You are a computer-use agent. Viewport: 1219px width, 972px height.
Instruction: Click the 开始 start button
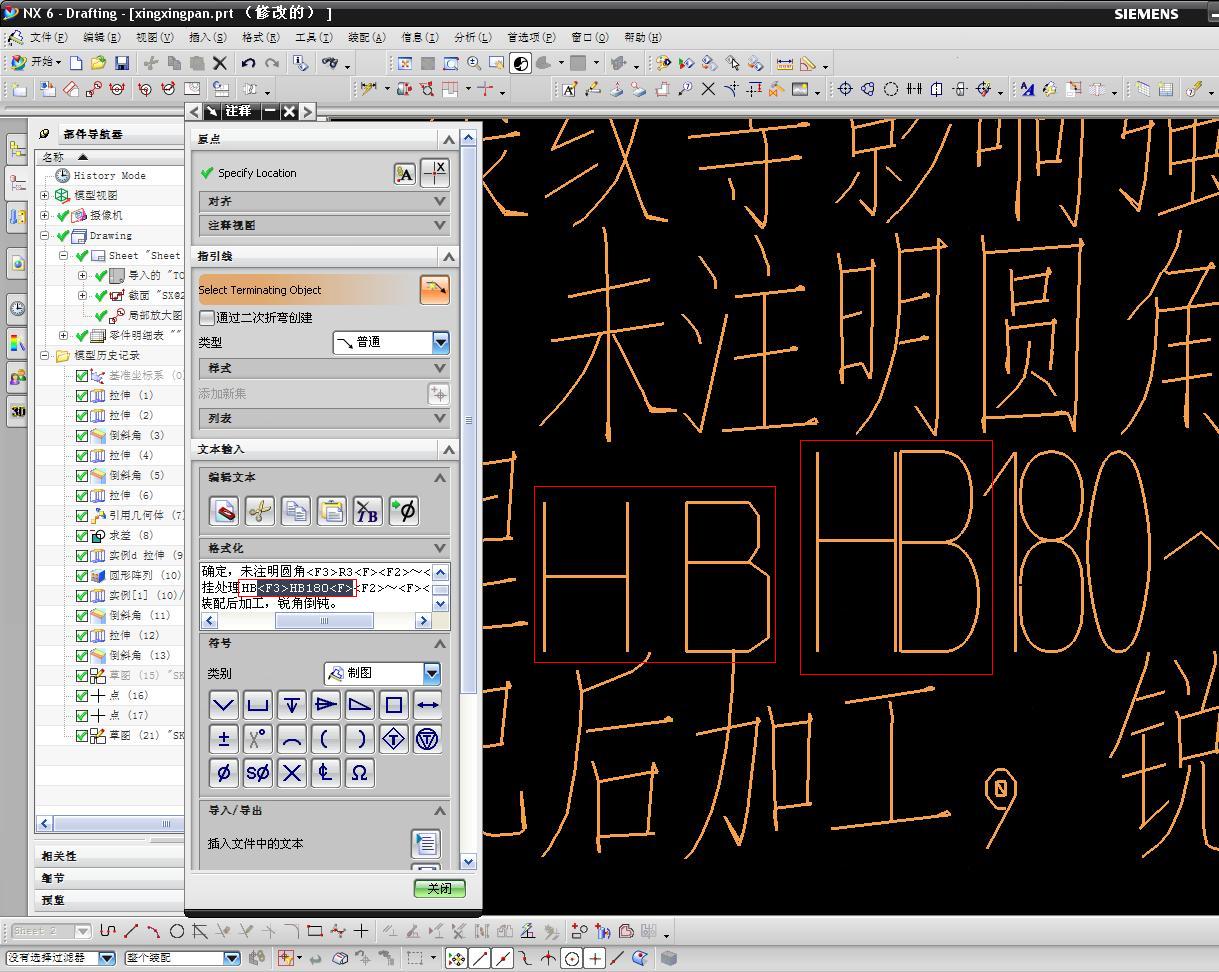36,62
